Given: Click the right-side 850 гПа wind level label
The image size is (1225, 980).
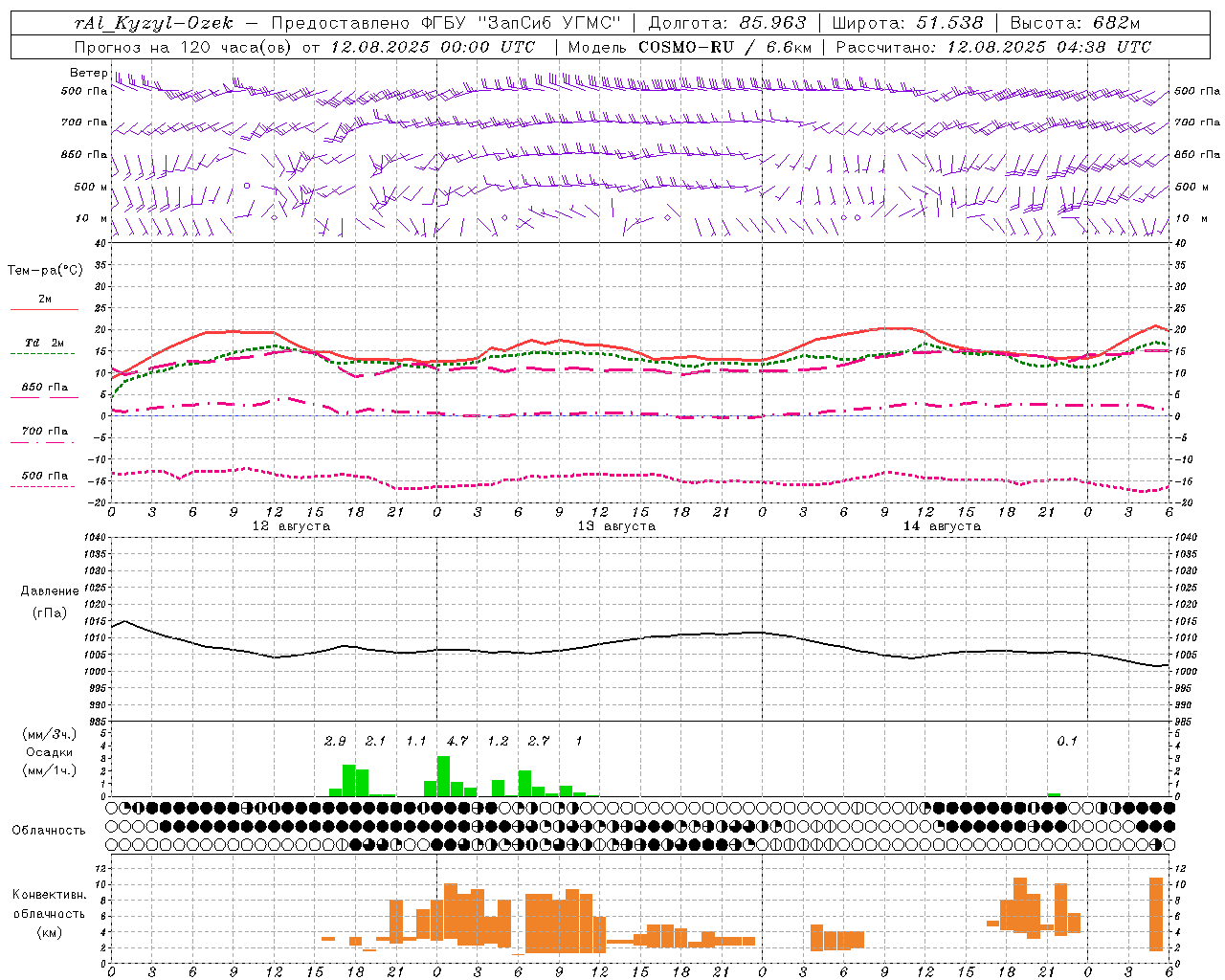Looking at the screenshot, I should pos(1197,154).
